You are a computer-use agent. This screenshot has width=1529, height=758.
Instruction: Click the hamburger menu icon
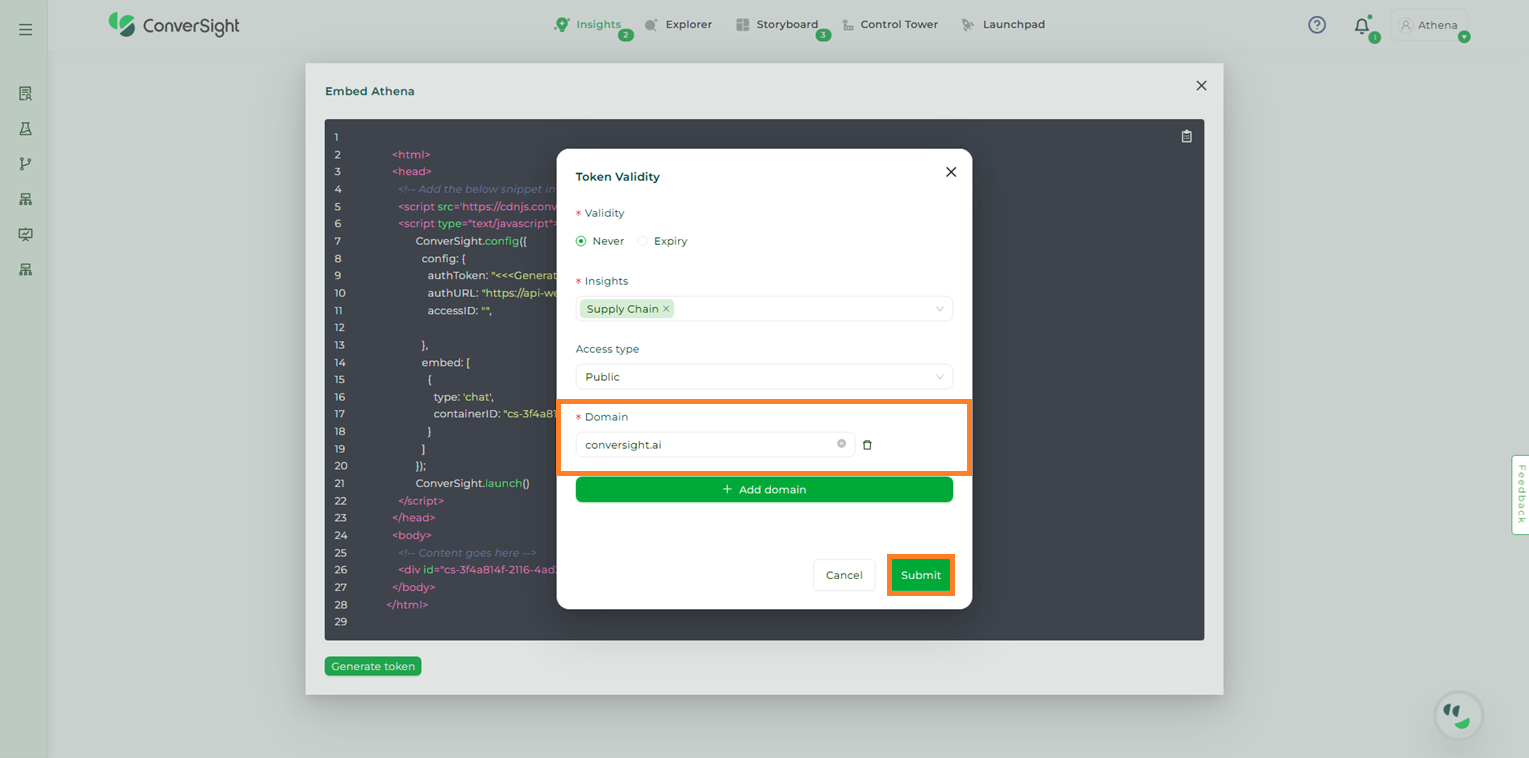26,30
